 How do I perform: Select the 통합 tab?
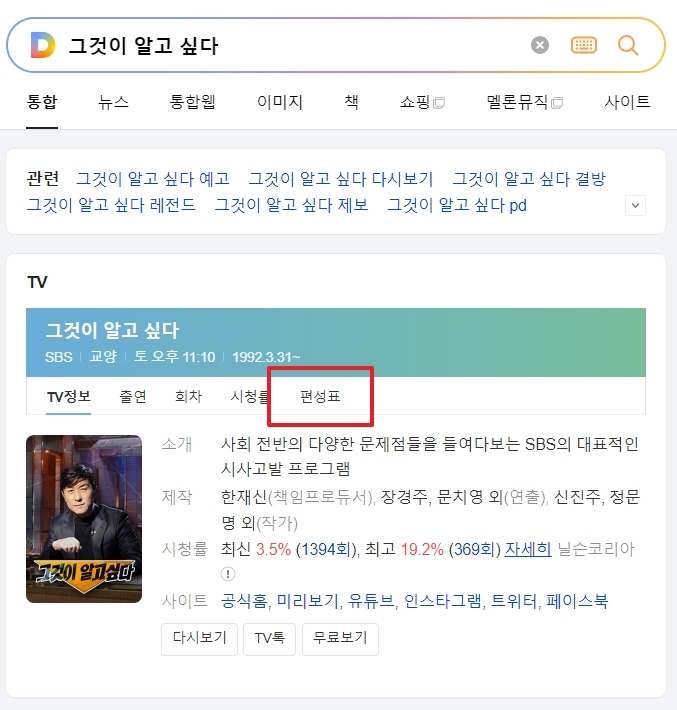pos(42,102)
